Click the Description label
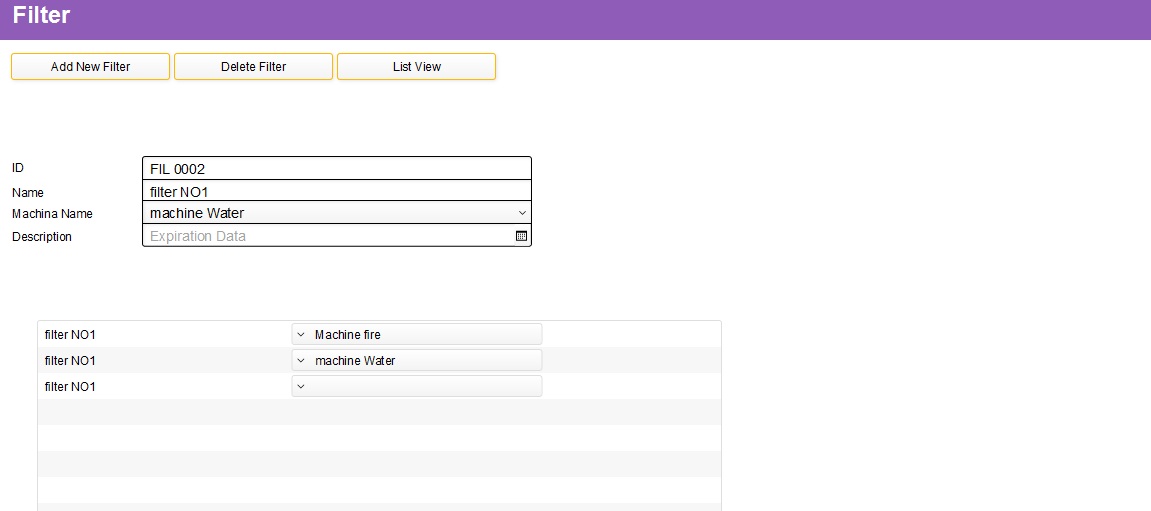 (x=42, y=236)
